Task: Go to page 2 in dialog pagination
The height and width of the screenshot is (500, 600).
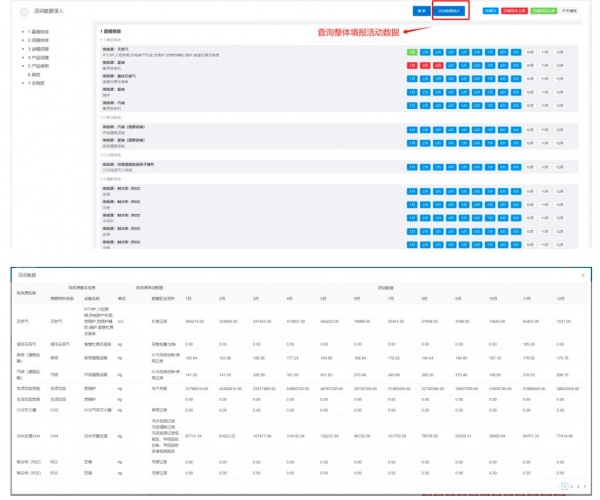Action: (x=572, y=487)
